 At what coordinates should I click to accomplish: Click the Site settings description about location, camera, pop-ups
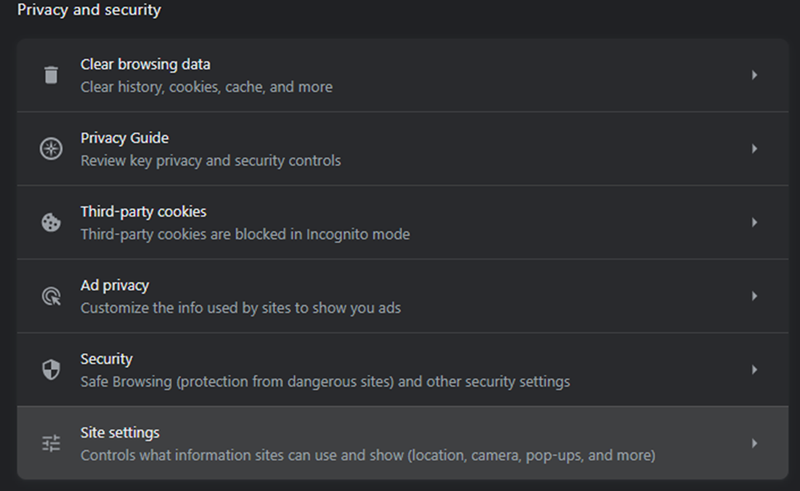(x=368, y=455)
